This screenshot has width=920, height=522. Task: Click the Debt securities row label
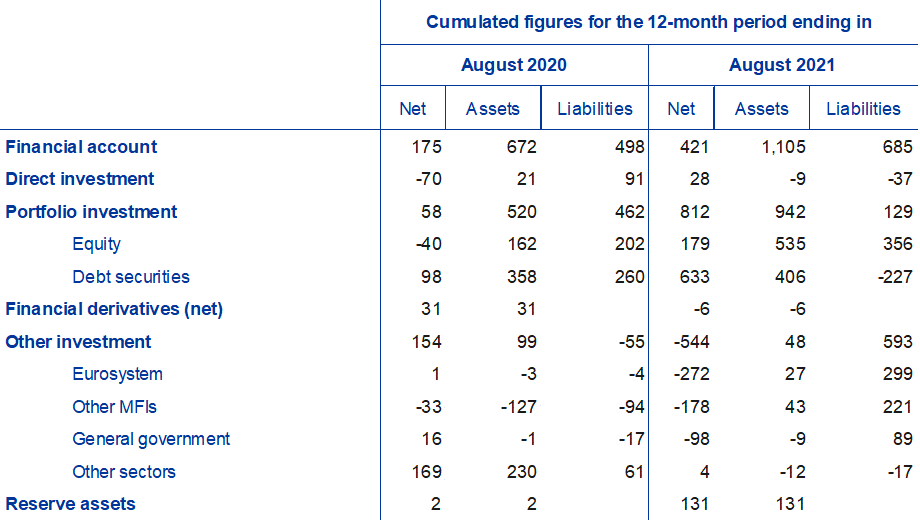[x=131, y=277]
